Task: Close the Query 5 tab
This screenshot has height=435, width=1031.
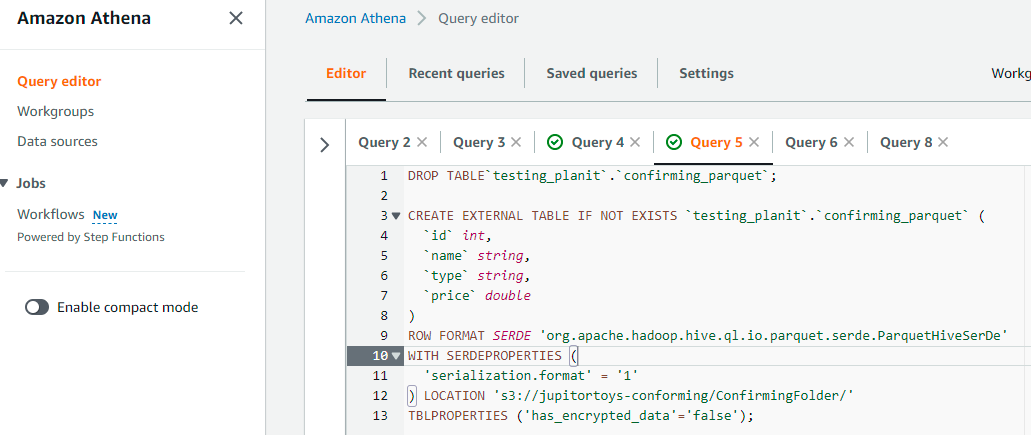Action: [x=754, y=142]
